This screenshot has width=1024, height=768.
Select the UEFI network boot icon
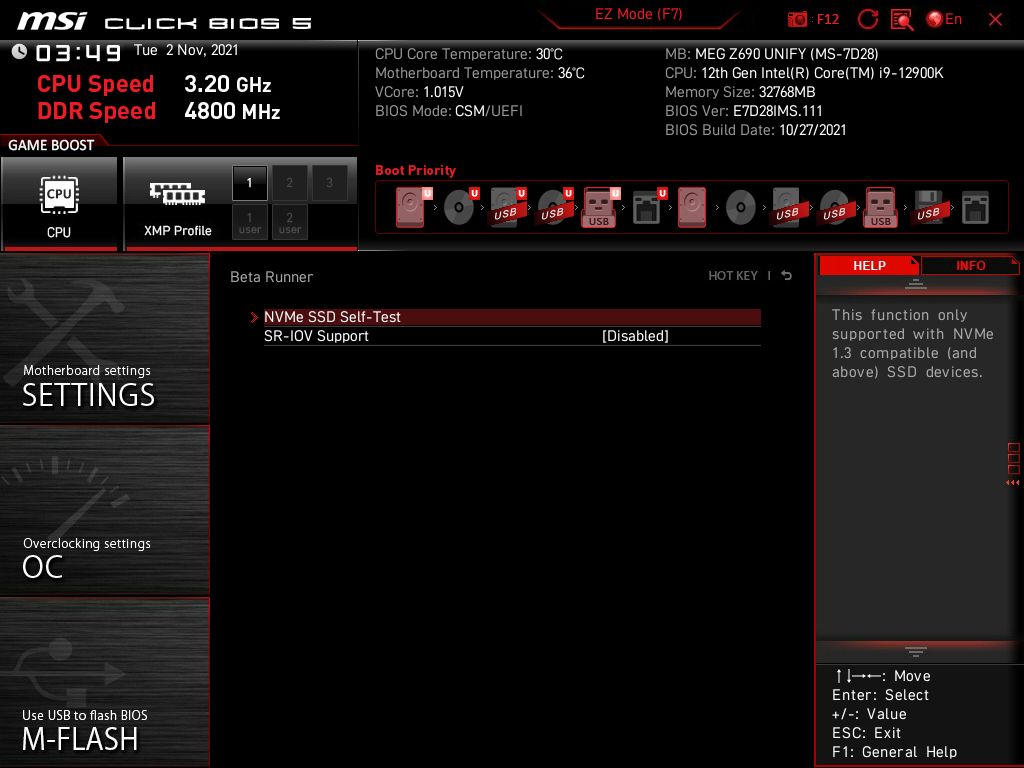tap(648, 207)
